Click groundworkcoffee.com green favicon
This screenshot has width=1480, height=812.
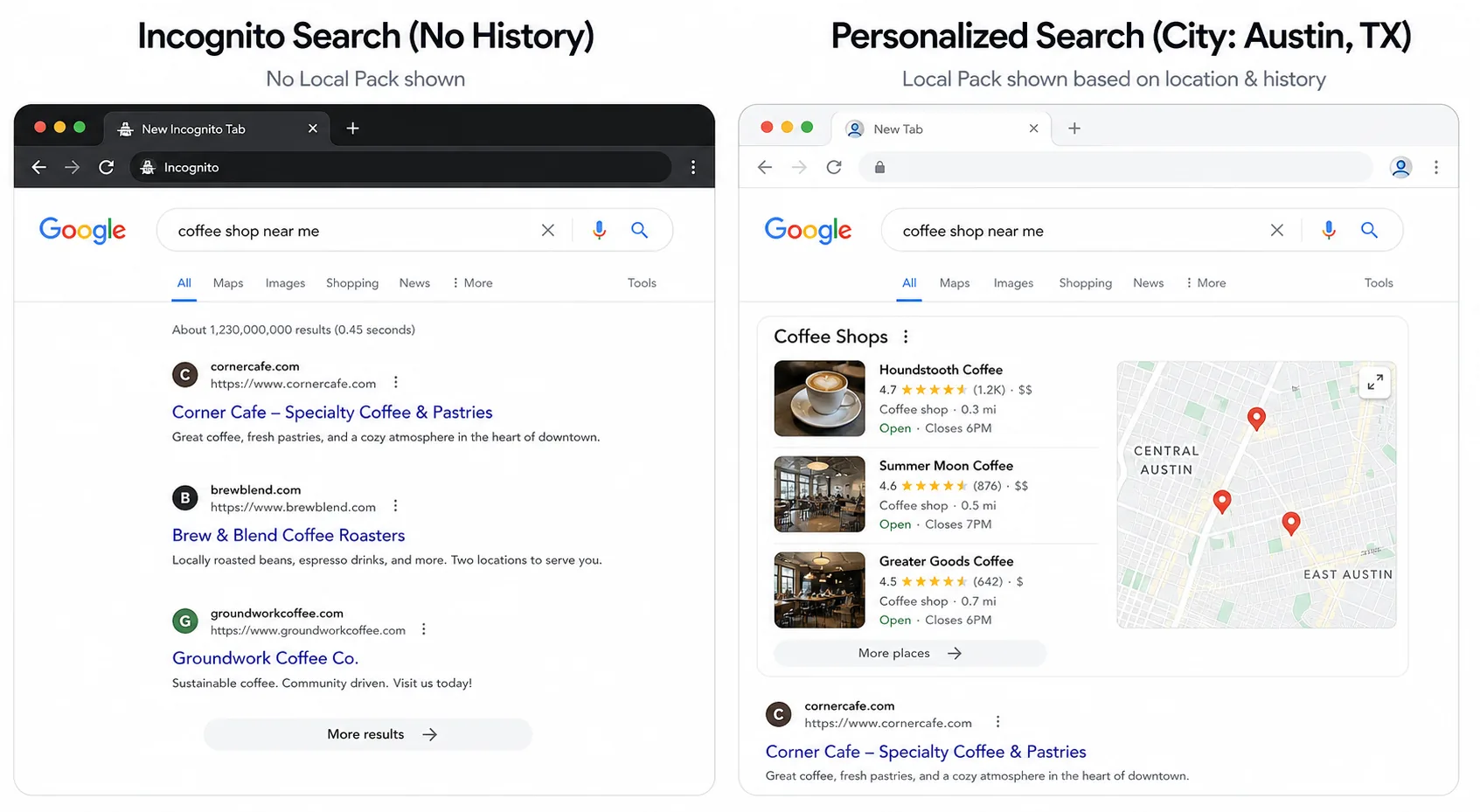[184, 621]
